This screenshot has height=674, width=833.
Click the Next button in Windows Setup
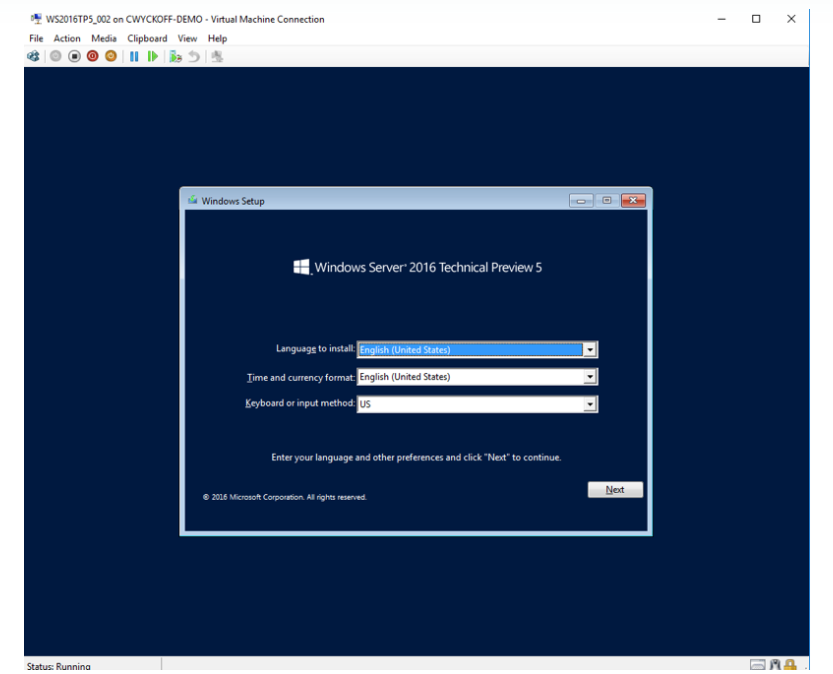[x=615, y=490]
